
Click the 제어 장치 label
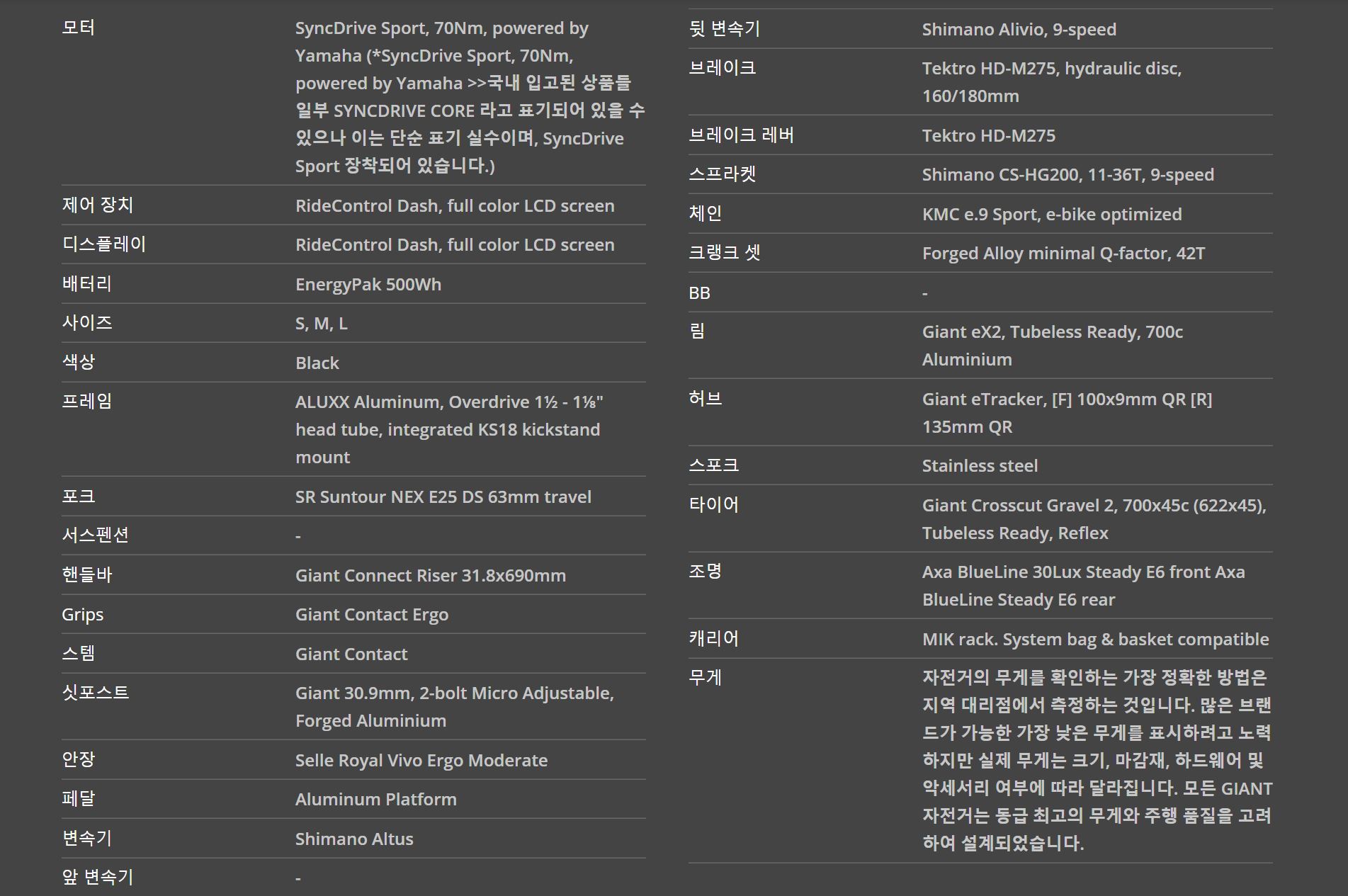pos(98,205)
